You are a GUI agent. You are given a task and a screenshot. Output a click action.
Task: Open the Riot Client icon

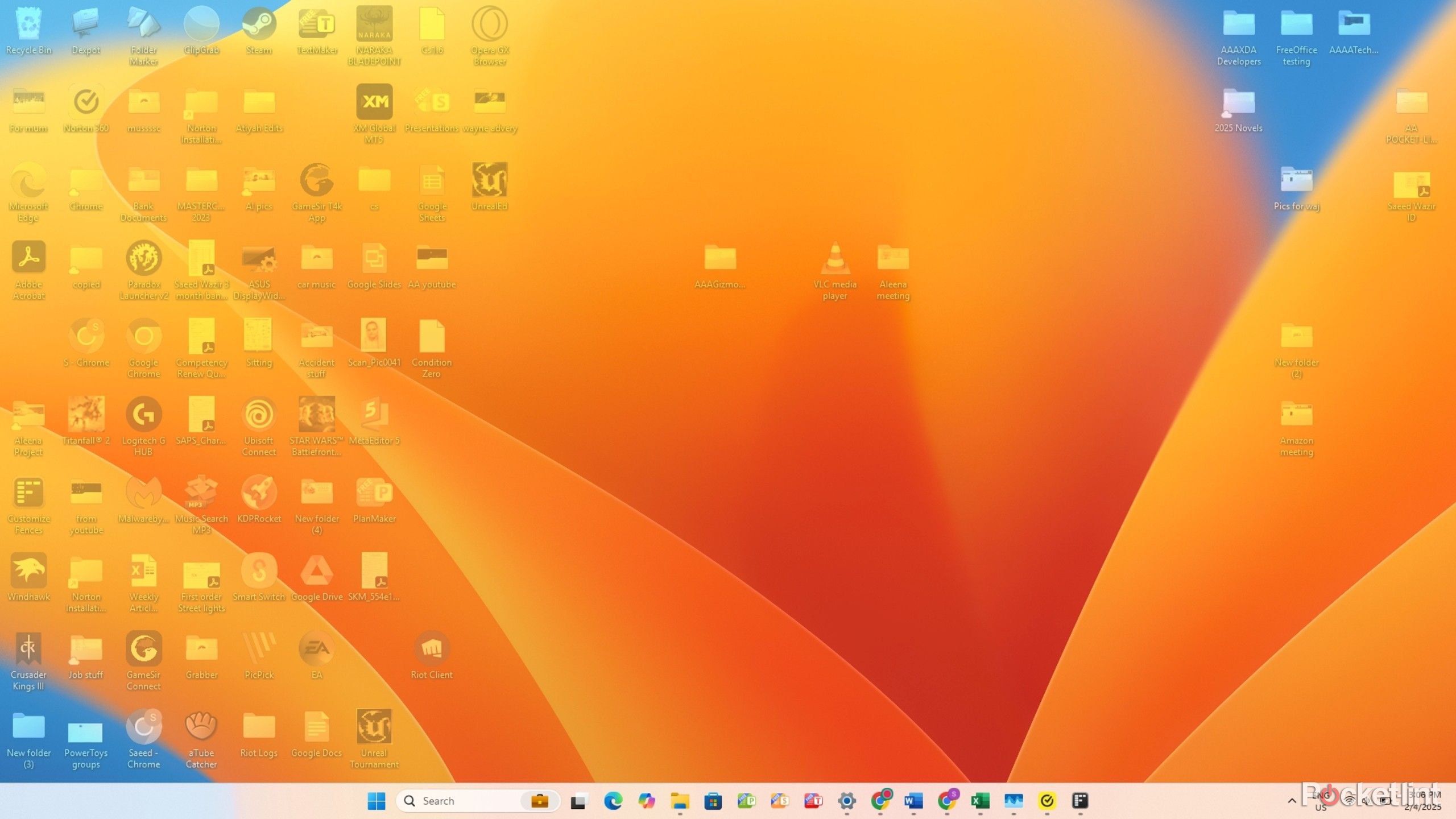tap(432, 654)
